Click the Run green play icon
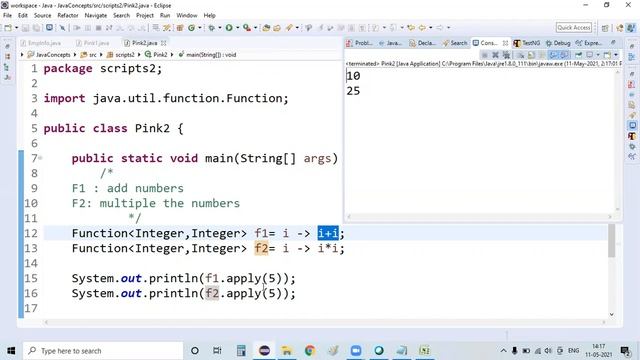 (x=229, y=28)
